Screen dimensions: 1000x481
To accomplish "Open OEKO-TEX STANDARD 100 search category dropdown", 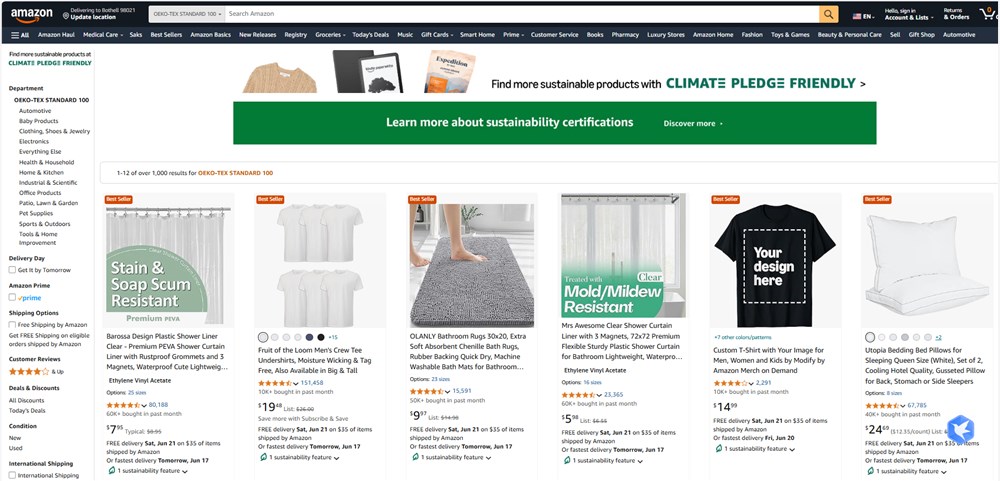I will click(x=188, y=14).
